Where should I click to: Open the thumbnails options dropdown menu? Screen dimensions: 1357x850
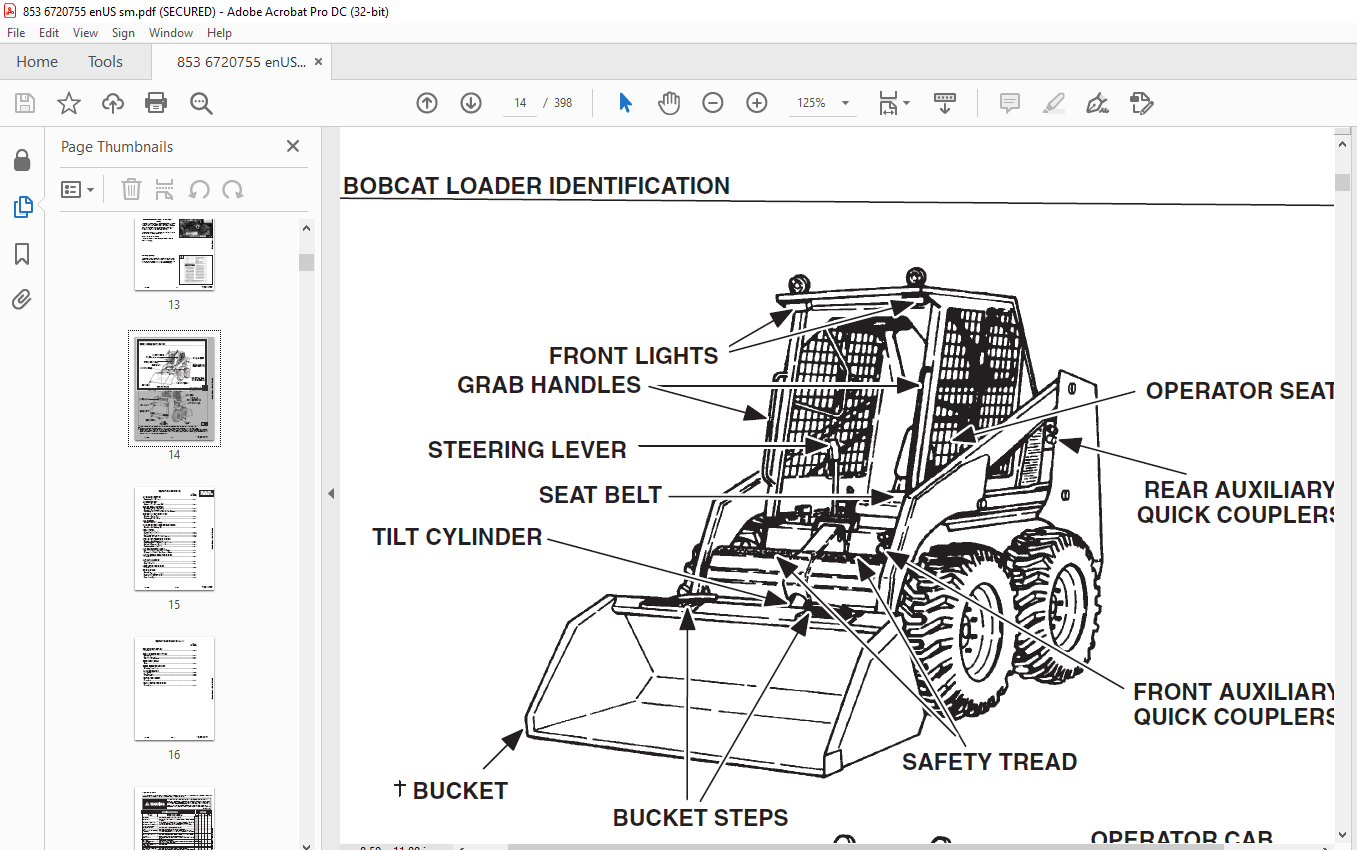[77, 189]
